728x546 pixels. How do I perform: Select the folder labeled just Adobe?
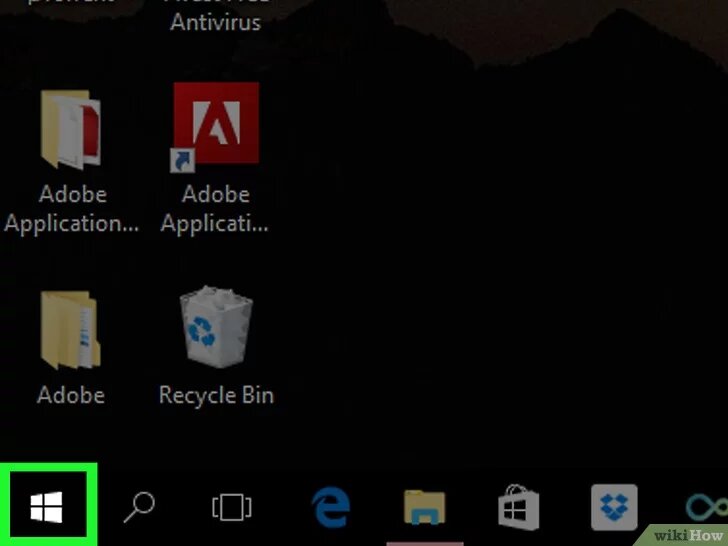click(x=71, y=331)
